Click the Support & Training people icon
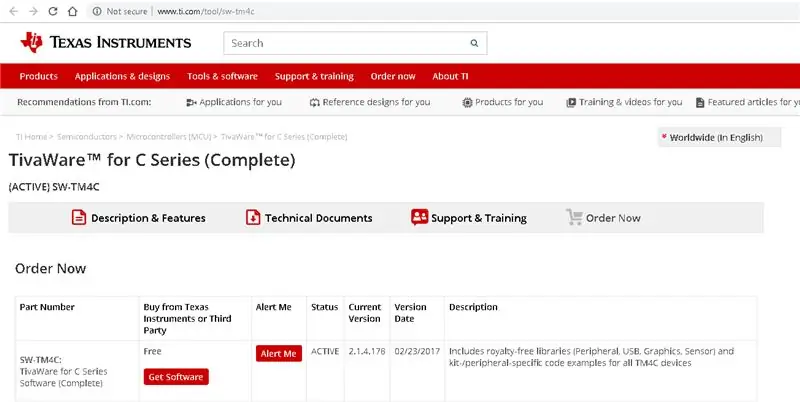This screenshot has height=402, width=800. [x=419, y=218]
